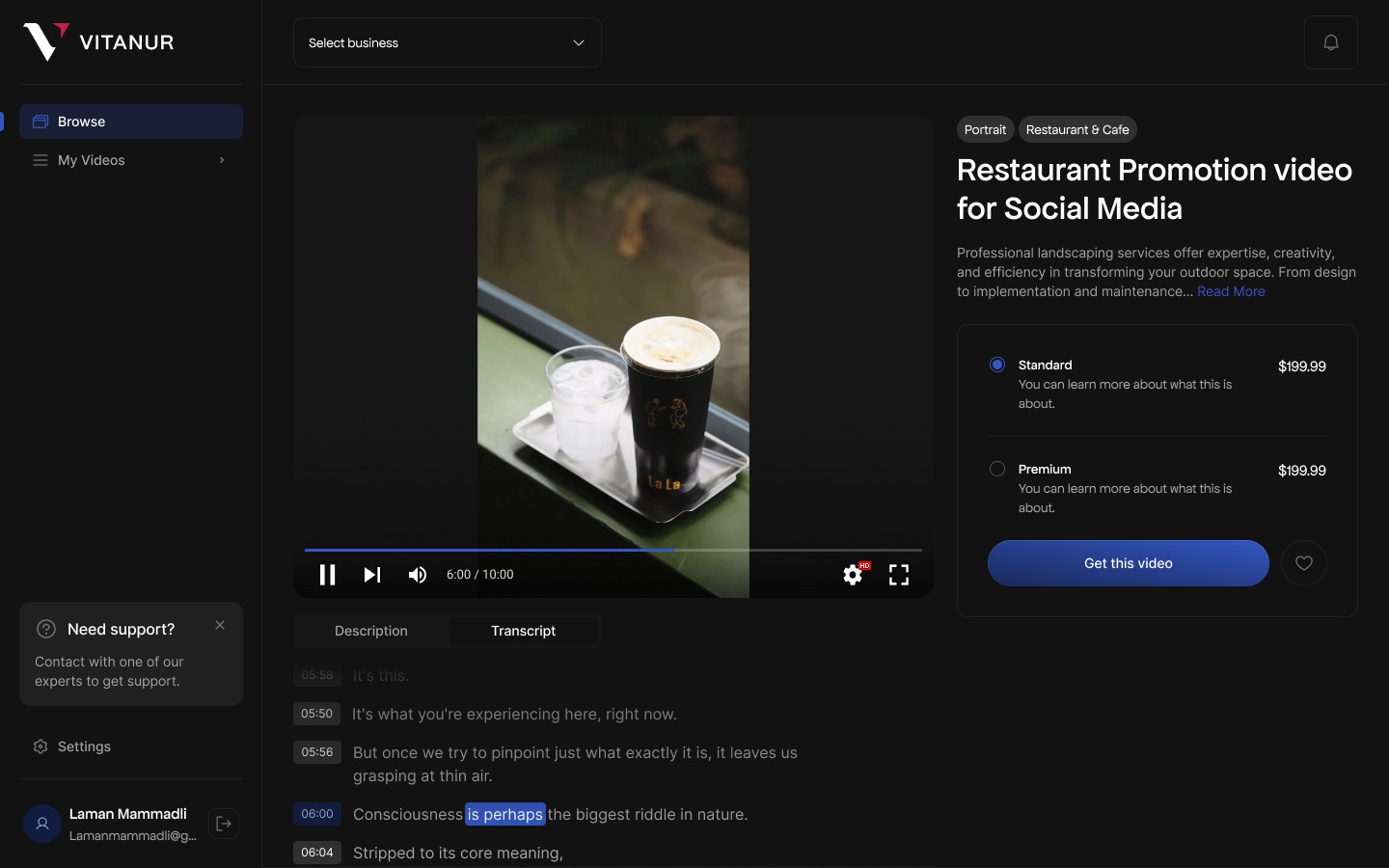
Task: Click line "It's what you're experiencing here"
Action: point(514,714)
